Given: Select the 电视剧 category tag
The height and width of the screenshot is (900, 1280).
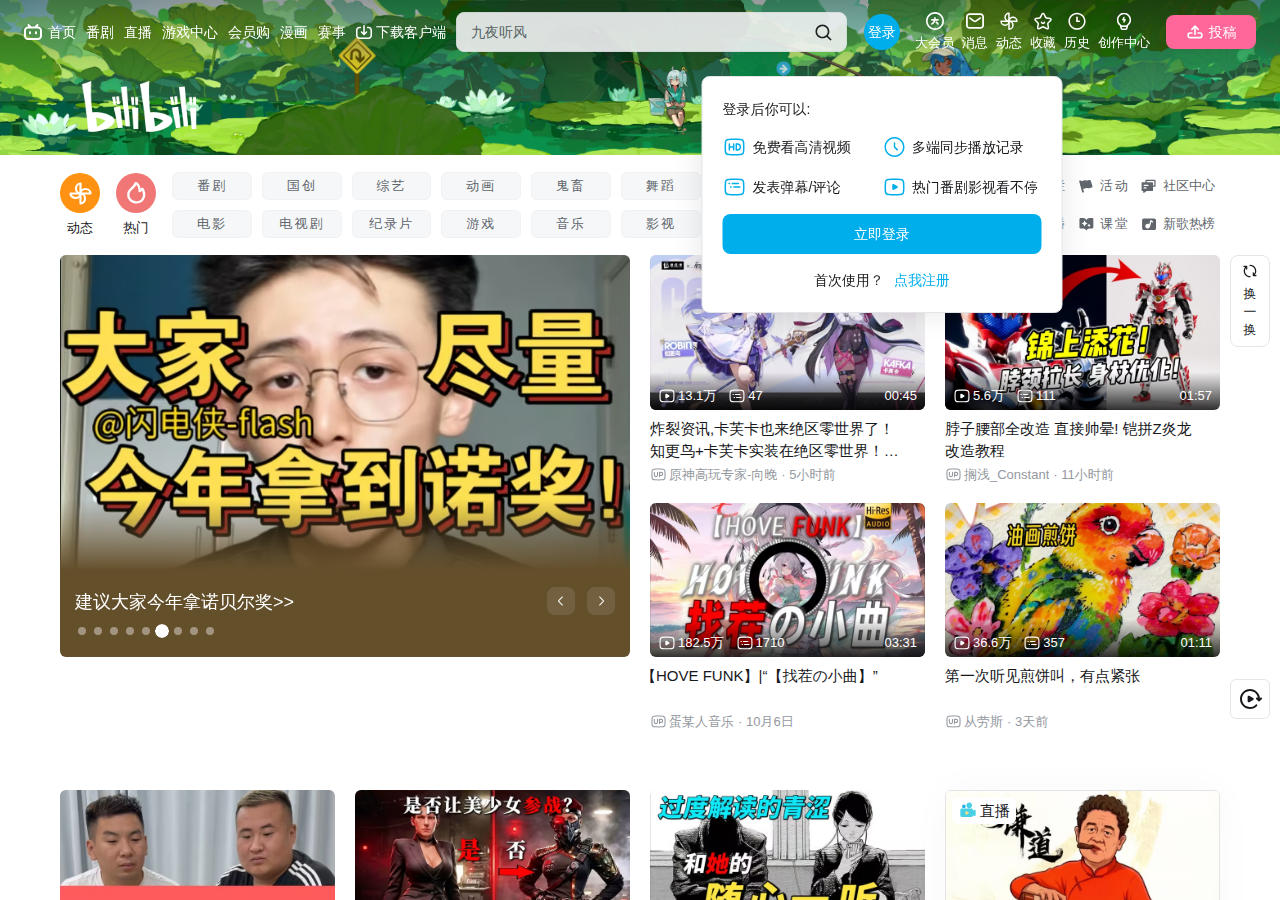Looking at the screenshot, I should pos(302,224).
